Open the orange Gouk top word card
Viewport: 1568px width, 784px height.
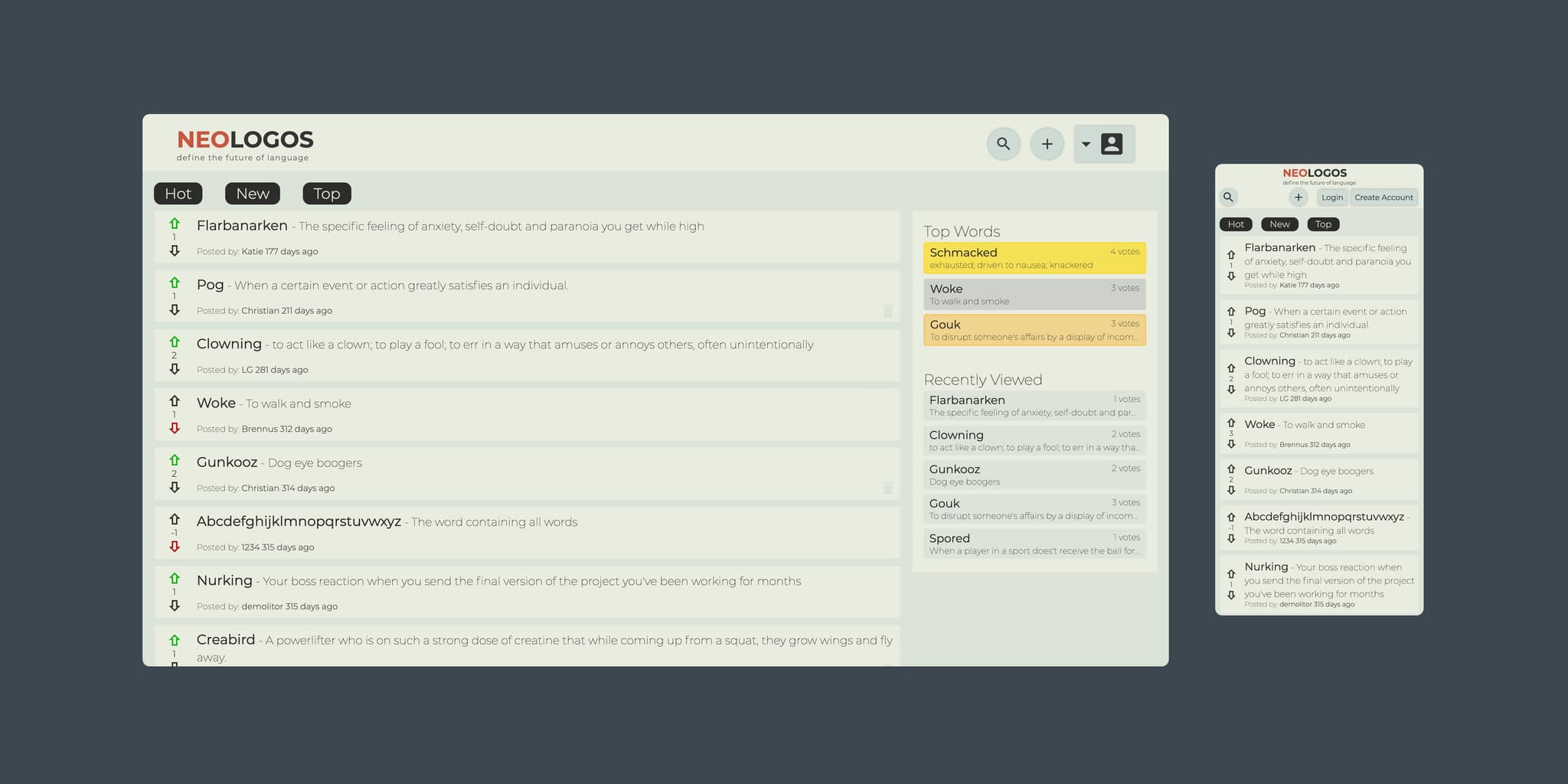coord(1034,330)
